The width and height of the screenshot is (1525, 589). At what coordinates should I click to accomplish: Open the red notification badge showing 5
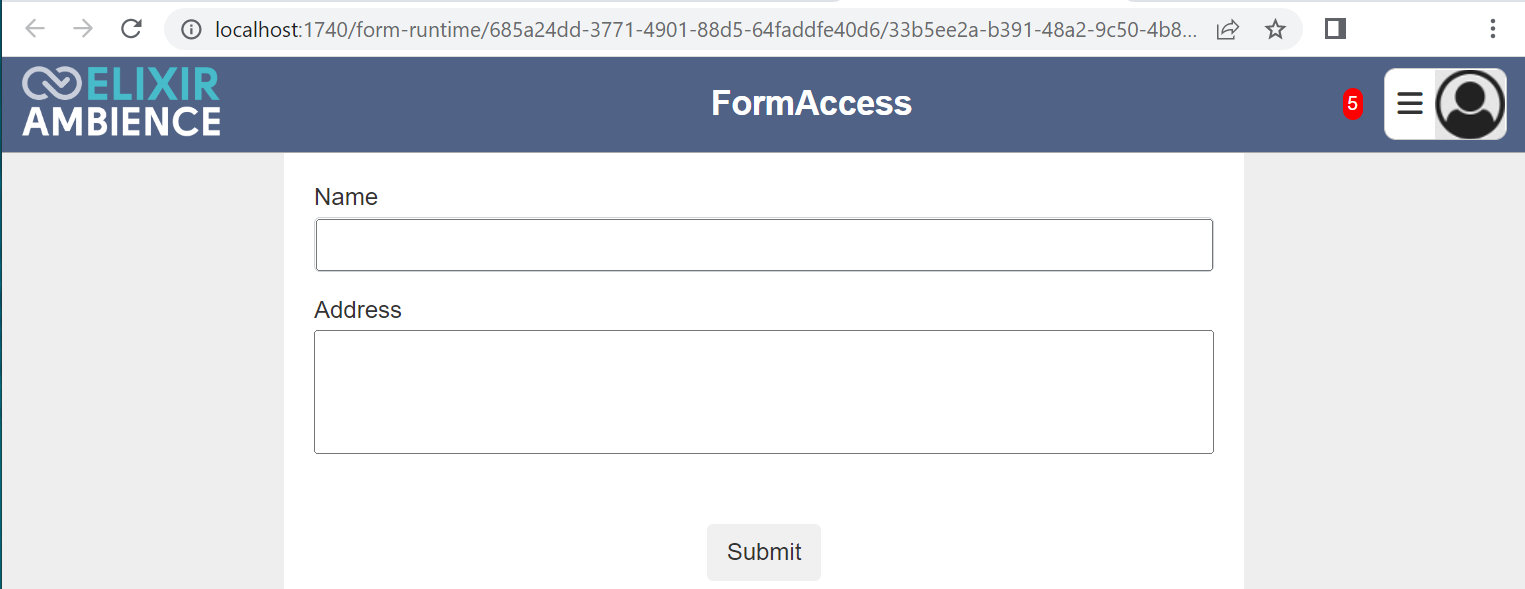(1352, 103)
